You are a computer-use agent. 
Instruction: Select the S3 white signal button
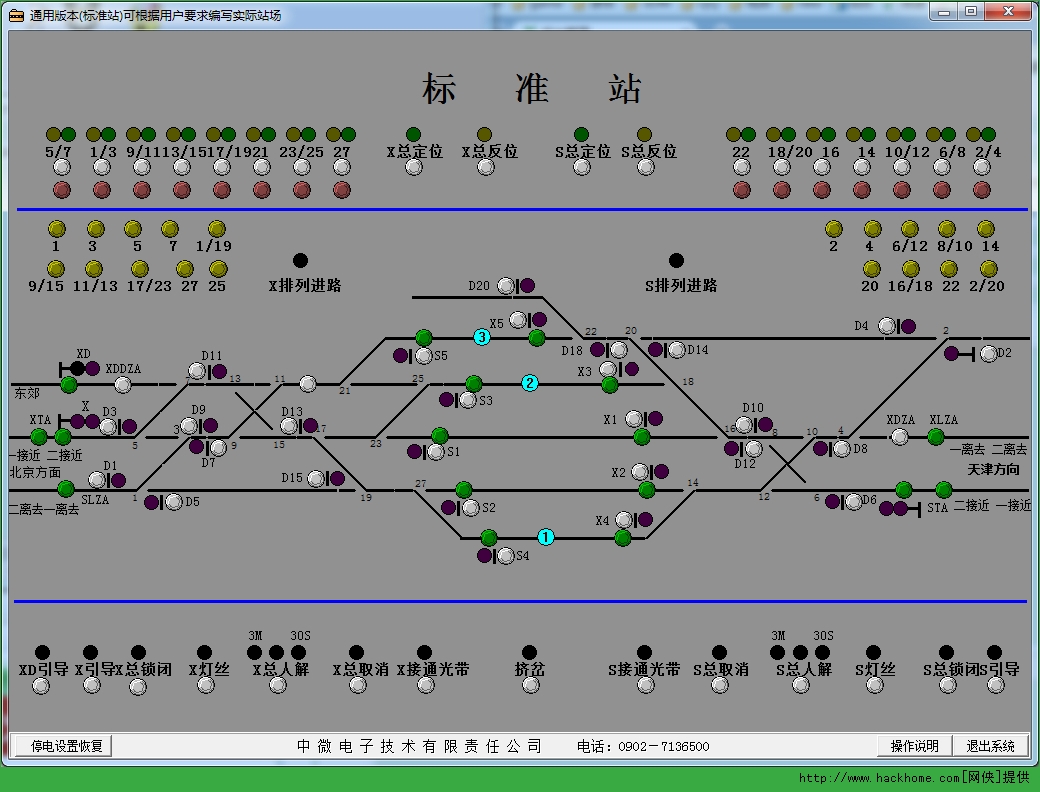coord(468,400)
